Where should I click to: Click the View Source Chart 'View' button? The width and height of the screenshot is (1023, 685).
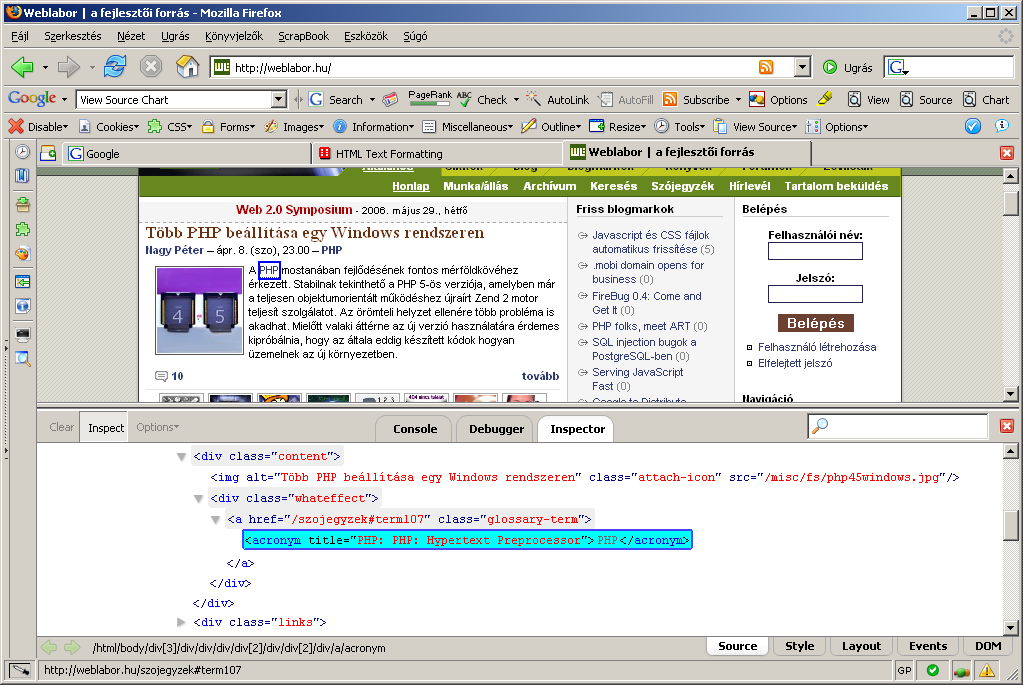coord(868,100)
